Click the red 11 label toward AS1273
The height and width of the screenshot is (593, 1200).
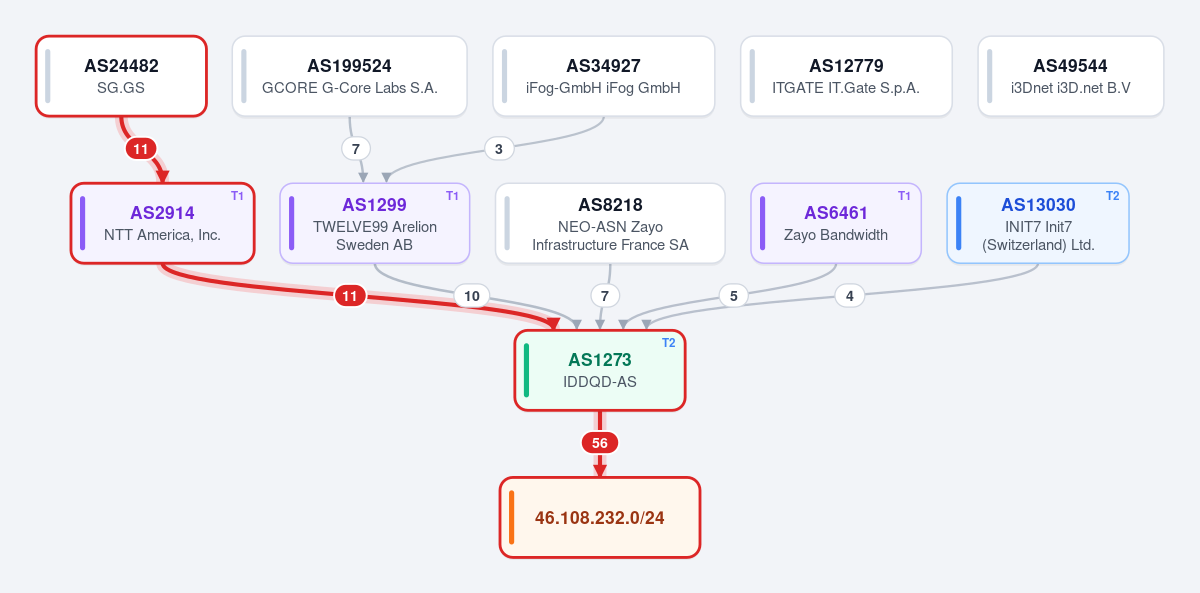350,296
